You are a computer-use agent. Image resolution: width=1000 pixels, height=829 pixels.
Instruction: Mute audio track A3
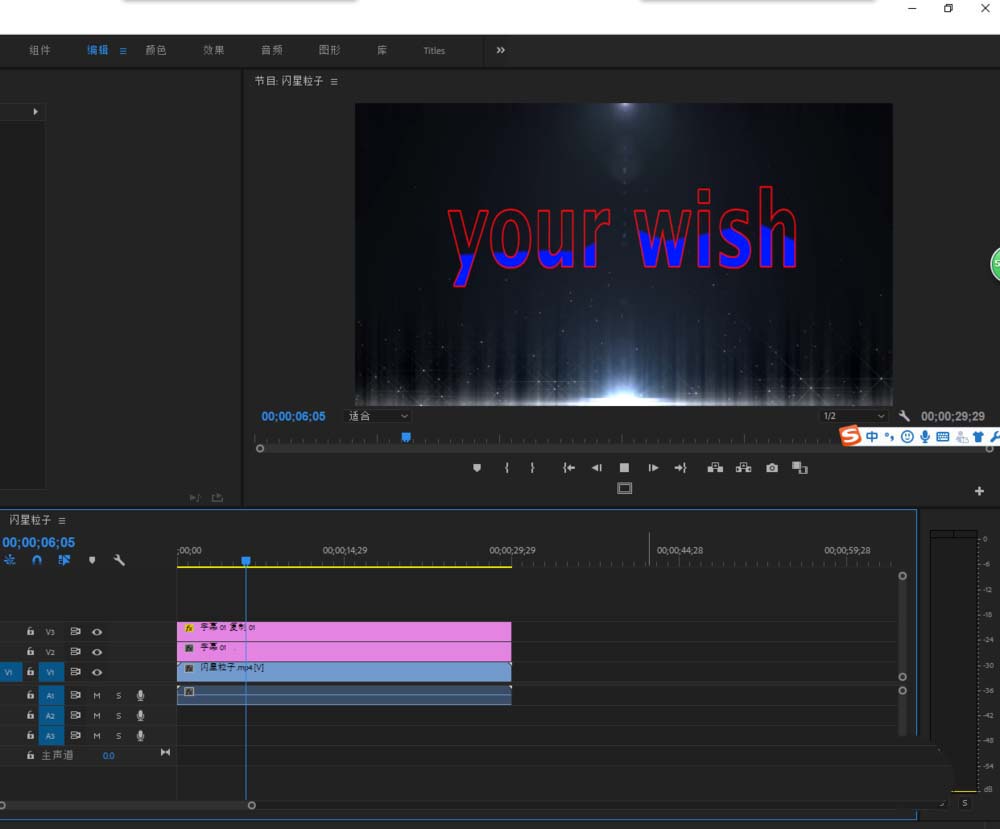pos(97,736)
